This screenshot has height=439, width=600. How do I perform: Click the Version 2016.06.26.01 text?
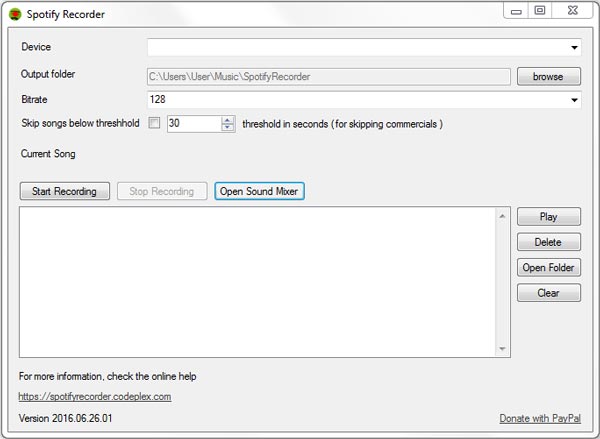tap(65, 418)
